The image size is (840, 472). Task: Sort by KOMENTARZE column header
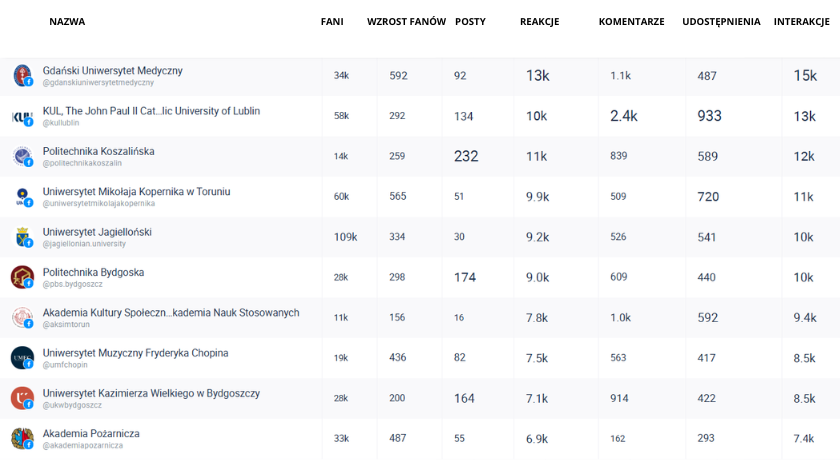(631, 21)
